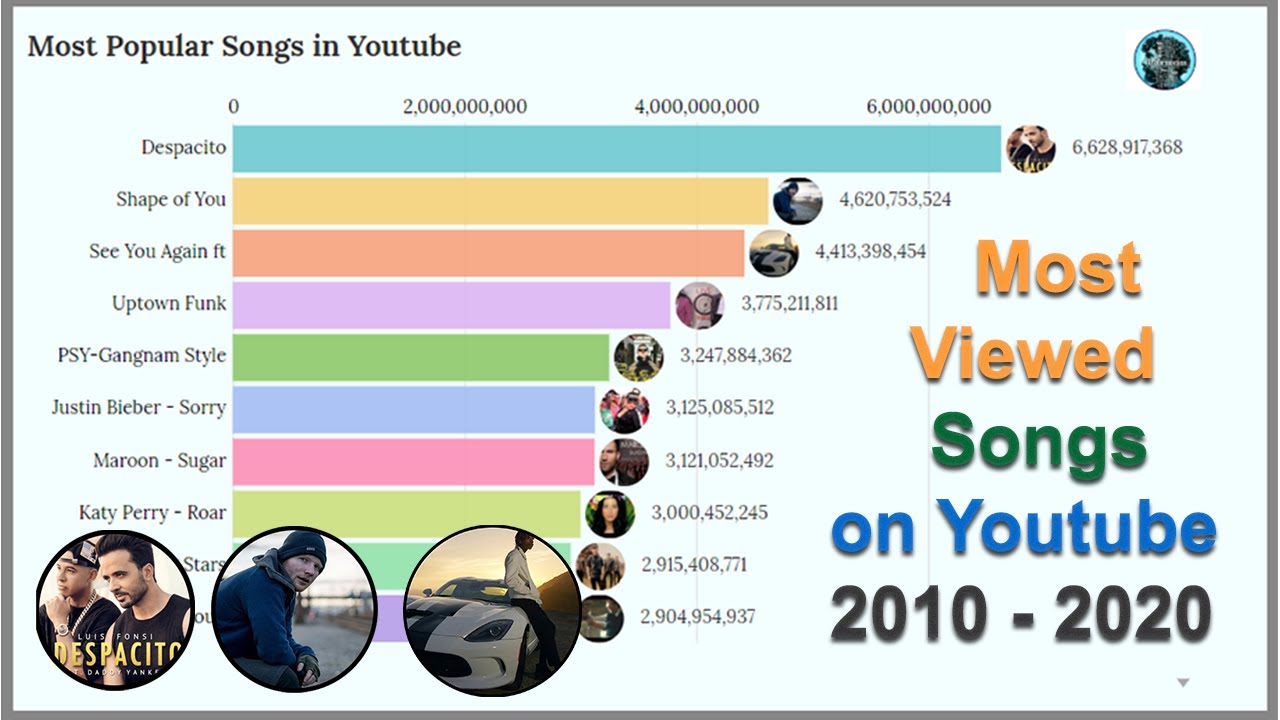Screen dimensions: 1280x720
Task: Click the purple Uptown Funk bar
Action: (452, 305)
